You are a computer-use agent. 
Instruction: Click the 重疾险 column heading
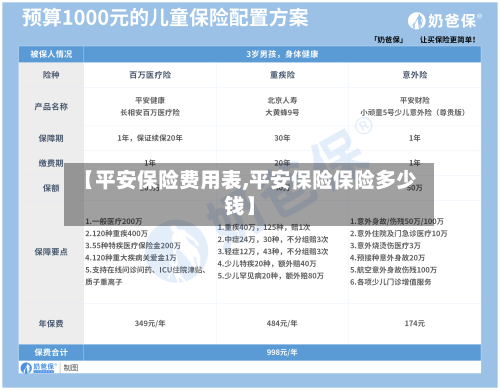coord(282,75)
